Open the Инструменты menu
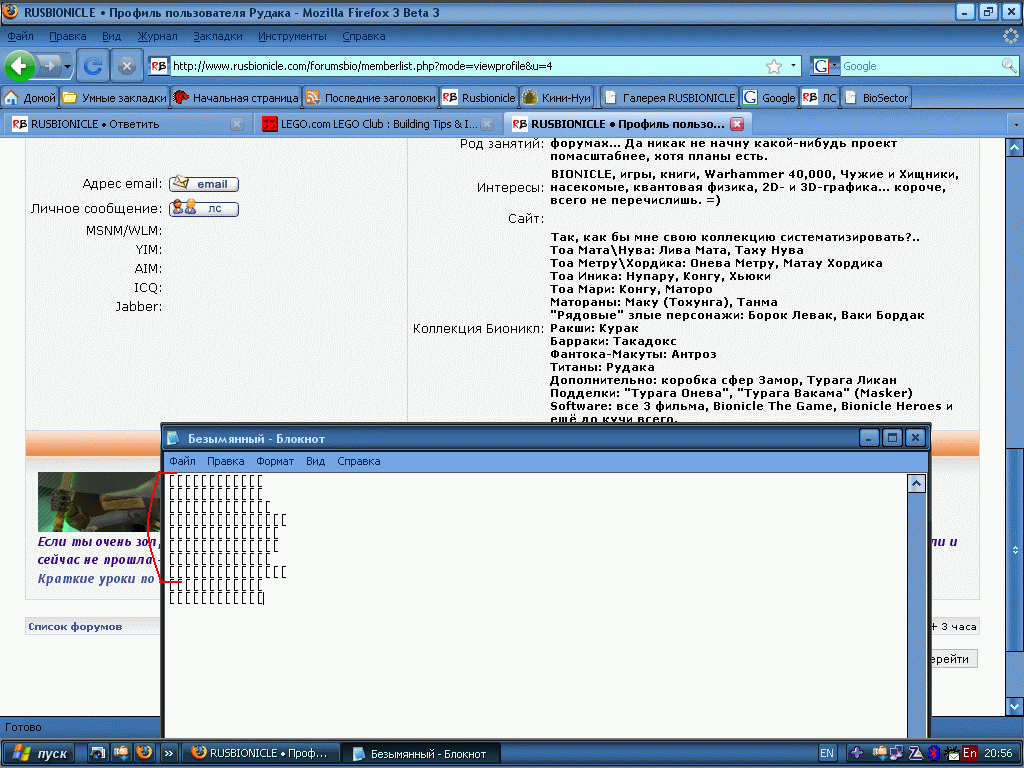 tap(292, 37)
